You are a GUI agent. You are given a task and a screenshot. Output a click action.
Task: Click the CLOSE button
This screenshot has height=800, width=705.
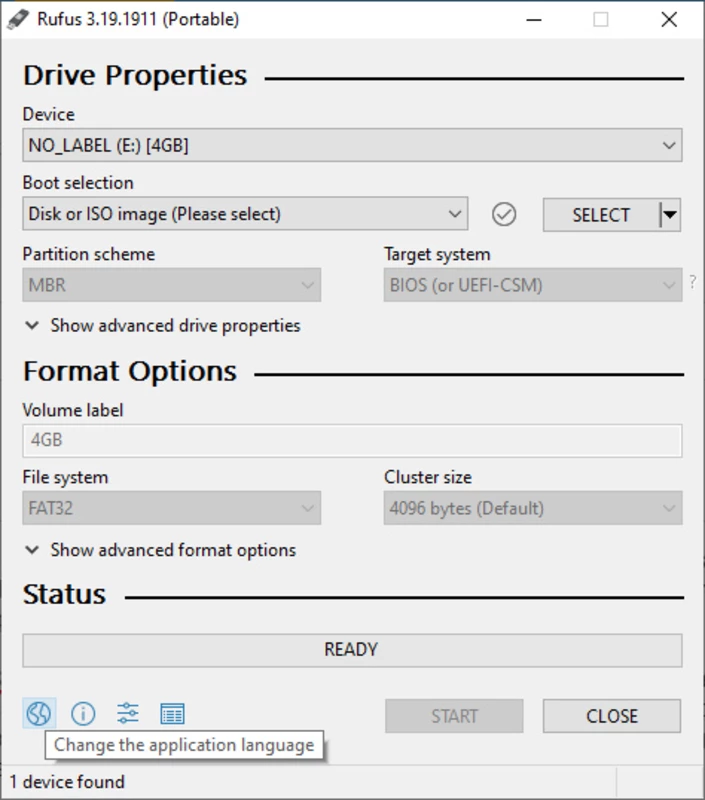[x=612, y=716]
